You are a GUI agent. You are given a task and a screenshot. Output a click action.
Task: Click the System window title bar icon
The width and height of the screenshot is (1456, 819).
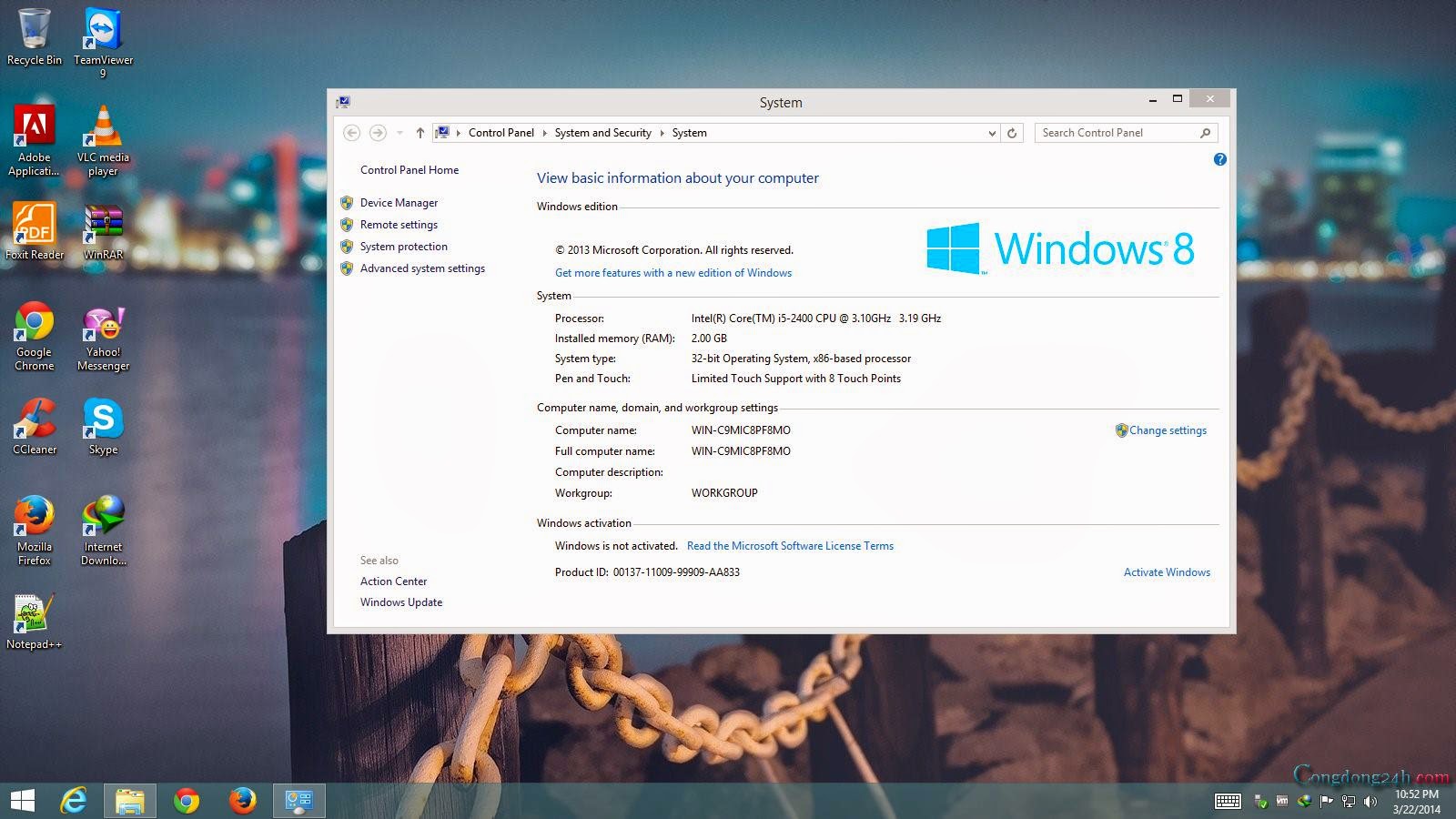343,102
